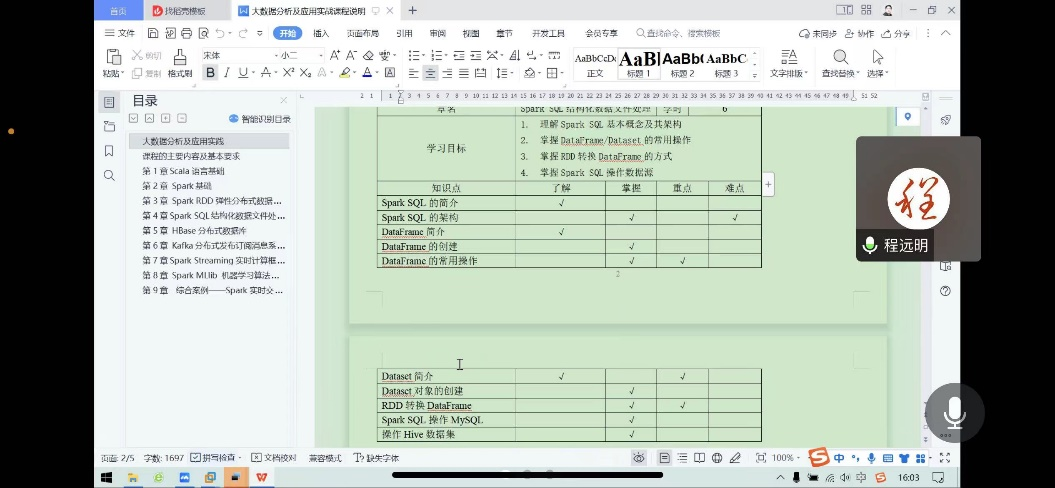
Task: Toggle italic formatting in the ribbon
Action: click(x=227, y=73)
